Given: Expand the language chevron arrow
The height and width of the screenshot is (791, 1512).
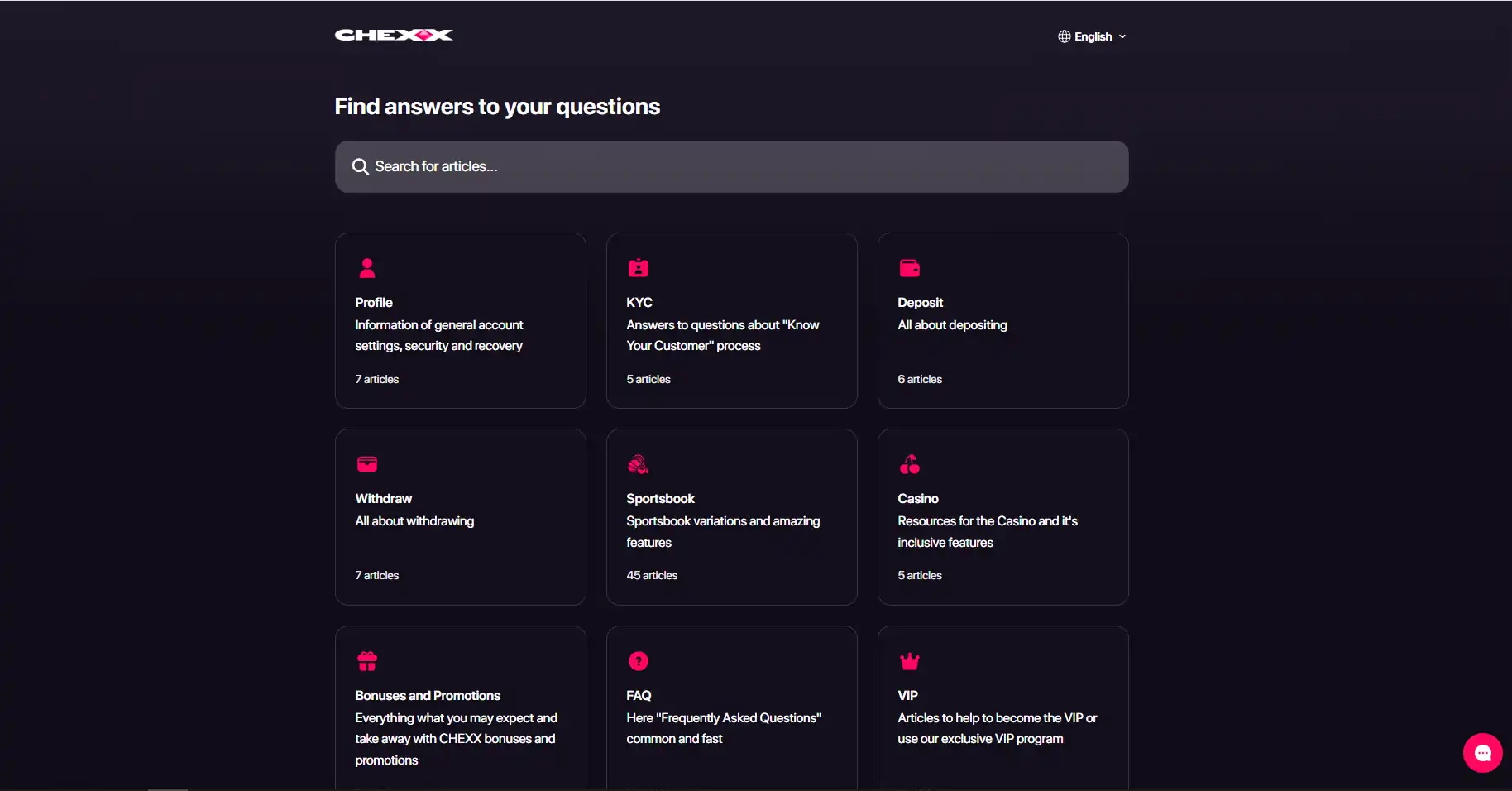Looking at the screenshot, I should [1122, 36].
